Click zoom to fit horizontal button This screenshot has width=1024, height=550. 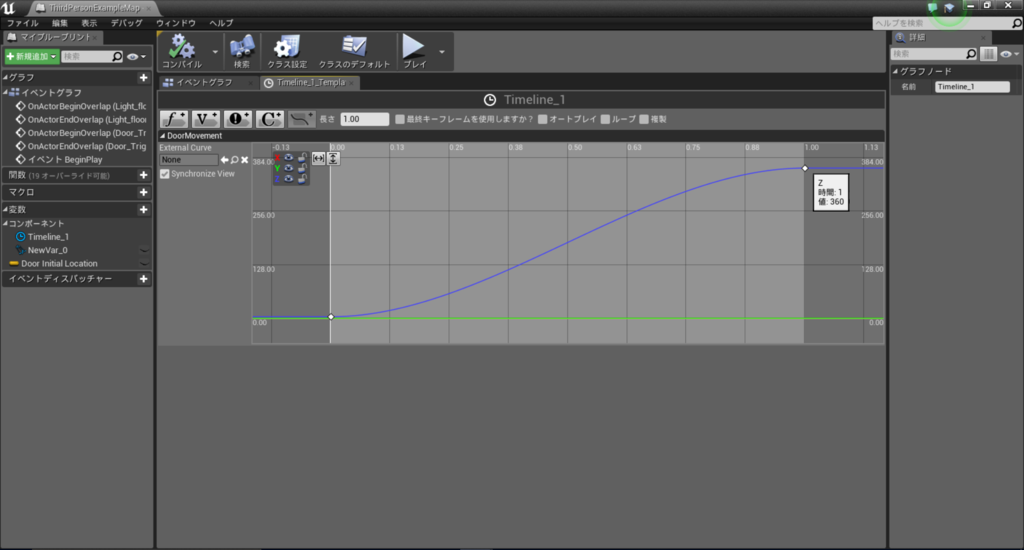coord(318,158)
